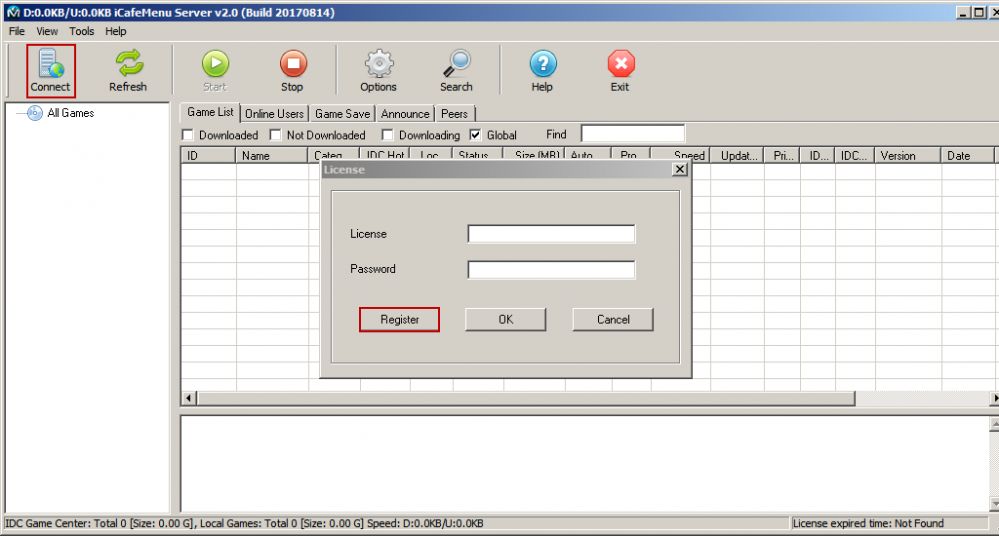This screenshot has height=536, width=999.
Task: Toggle the Not Downloaded checkbox
Action: click(x=275, y=134)
